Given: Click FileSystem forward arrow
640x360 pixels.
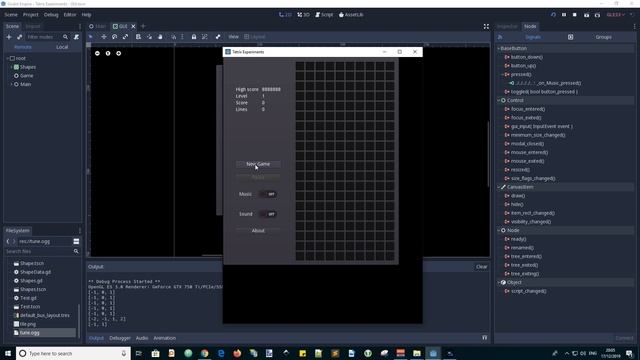Looking at the screenshot, I should click(x=13, y=241).
